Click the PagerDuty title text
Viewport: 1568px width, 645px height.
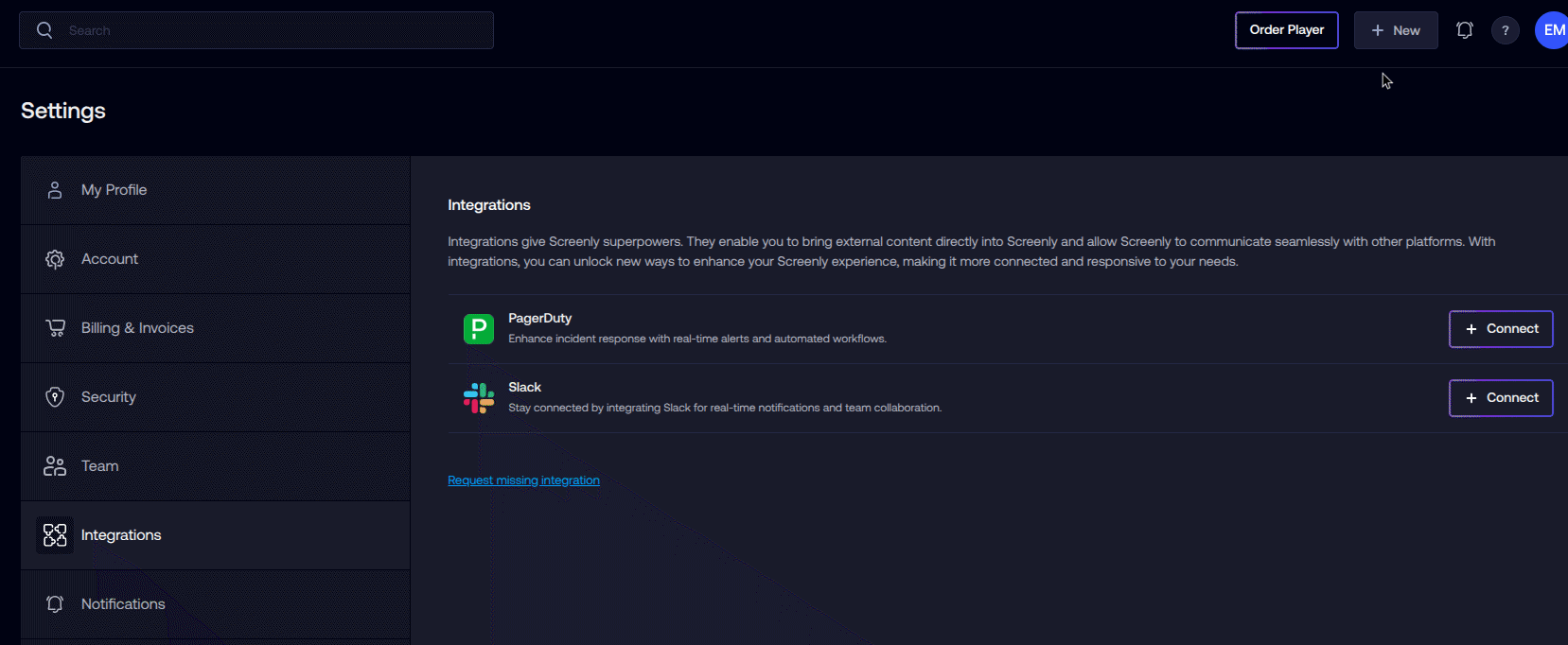click(539, 319)
